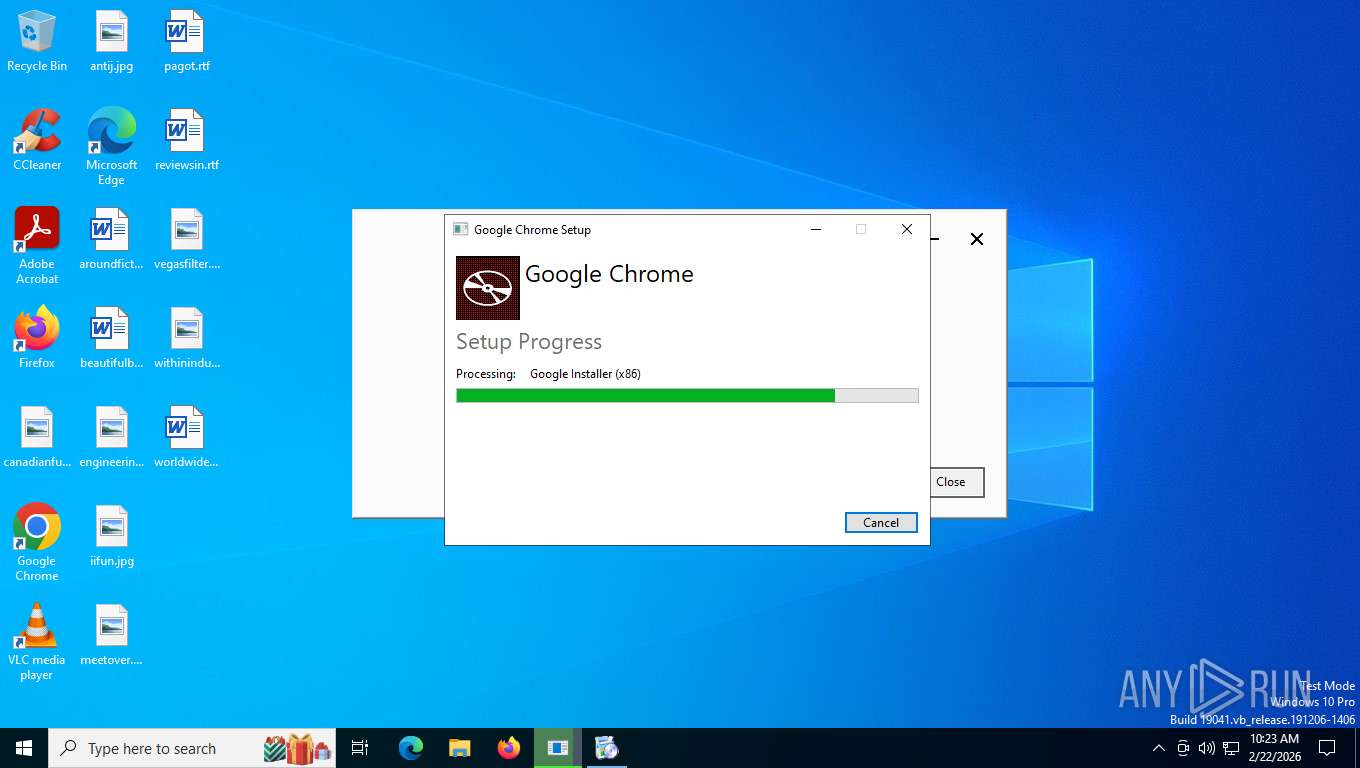Select the iifun.jpg desktop file

(x=112, y=537)
